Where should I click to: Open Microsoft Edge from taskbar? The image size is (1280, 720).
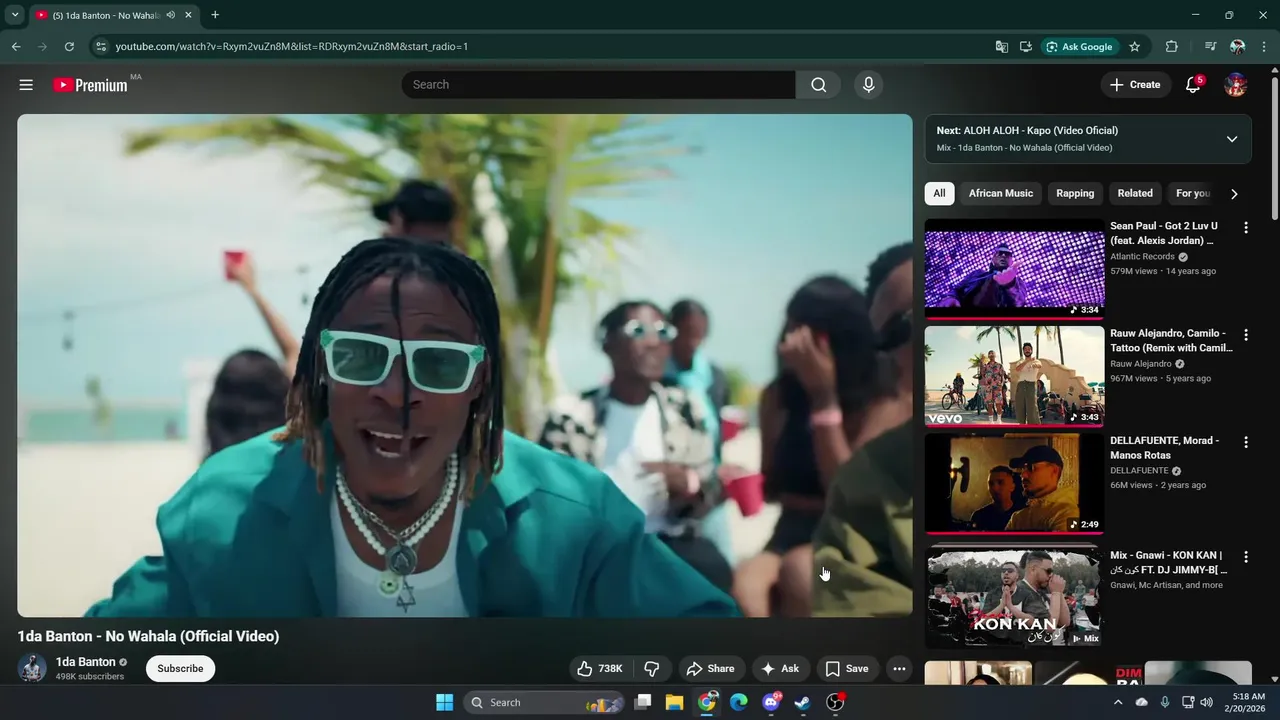[x=739, y=702]
